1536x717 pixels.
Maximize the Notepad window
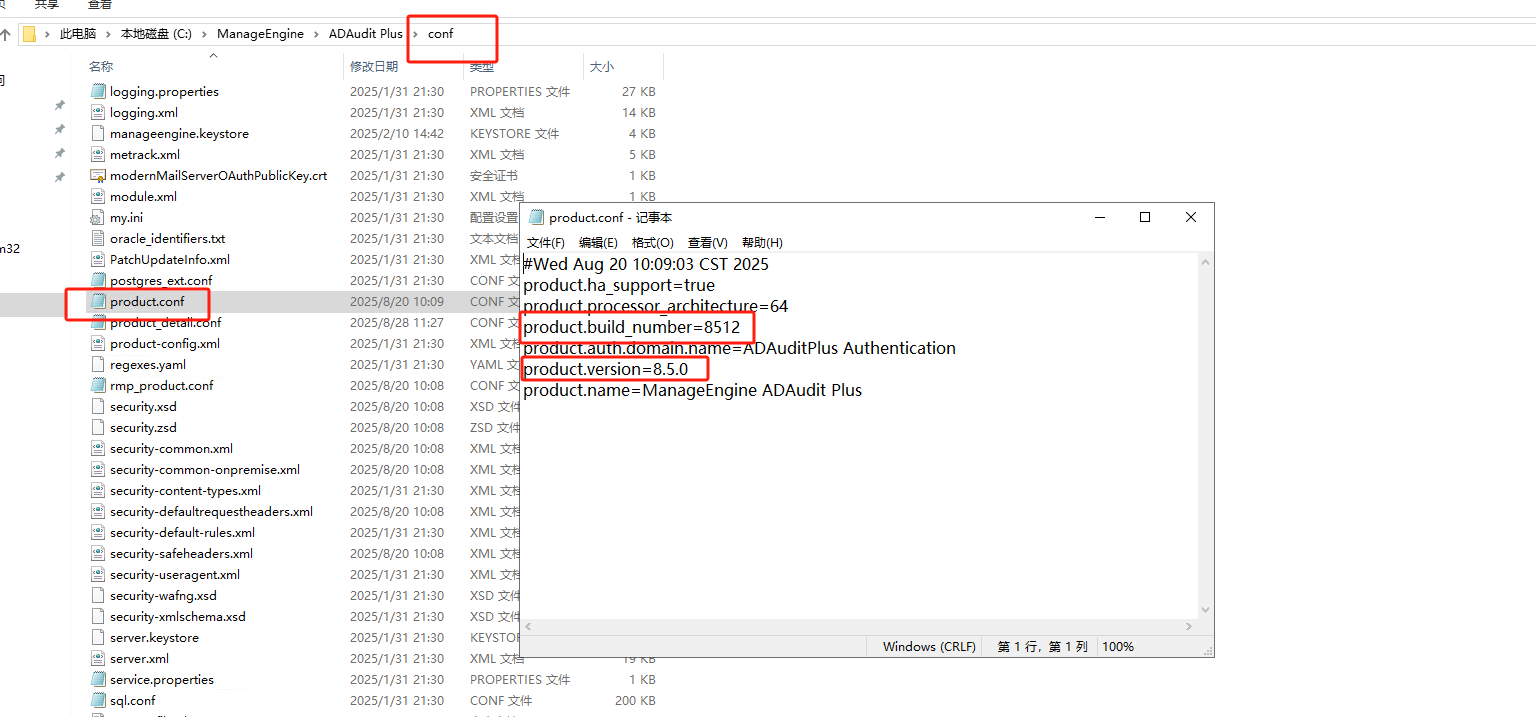1145,217
